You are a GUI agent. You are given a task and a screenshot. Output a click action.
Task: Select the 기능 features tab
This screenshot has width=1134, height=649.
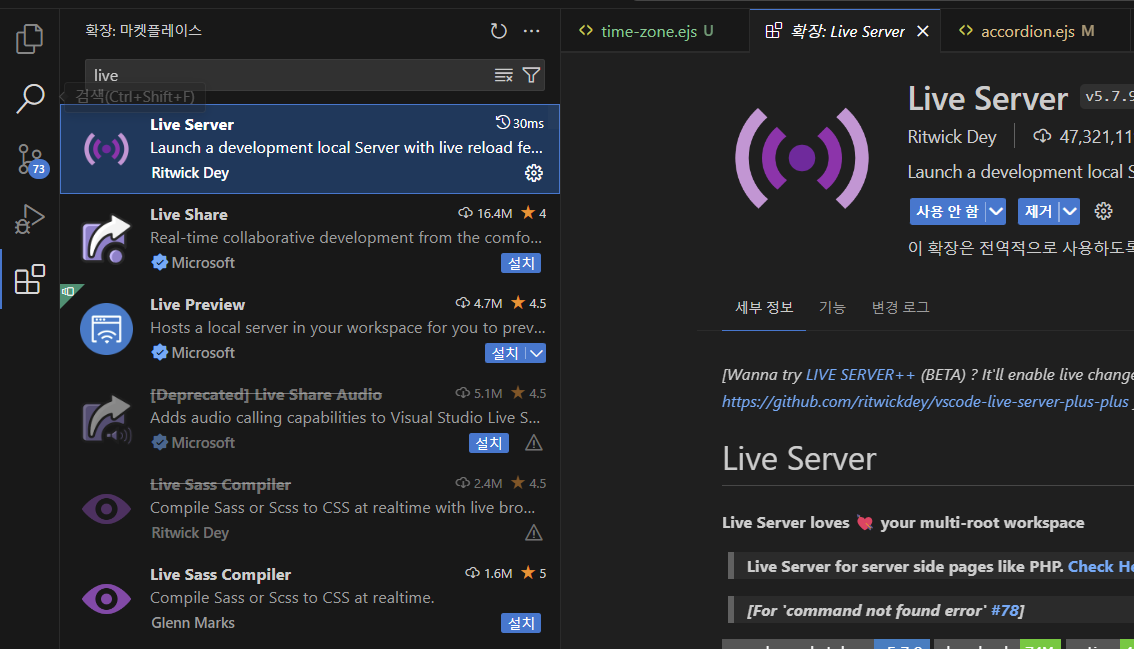832,307
